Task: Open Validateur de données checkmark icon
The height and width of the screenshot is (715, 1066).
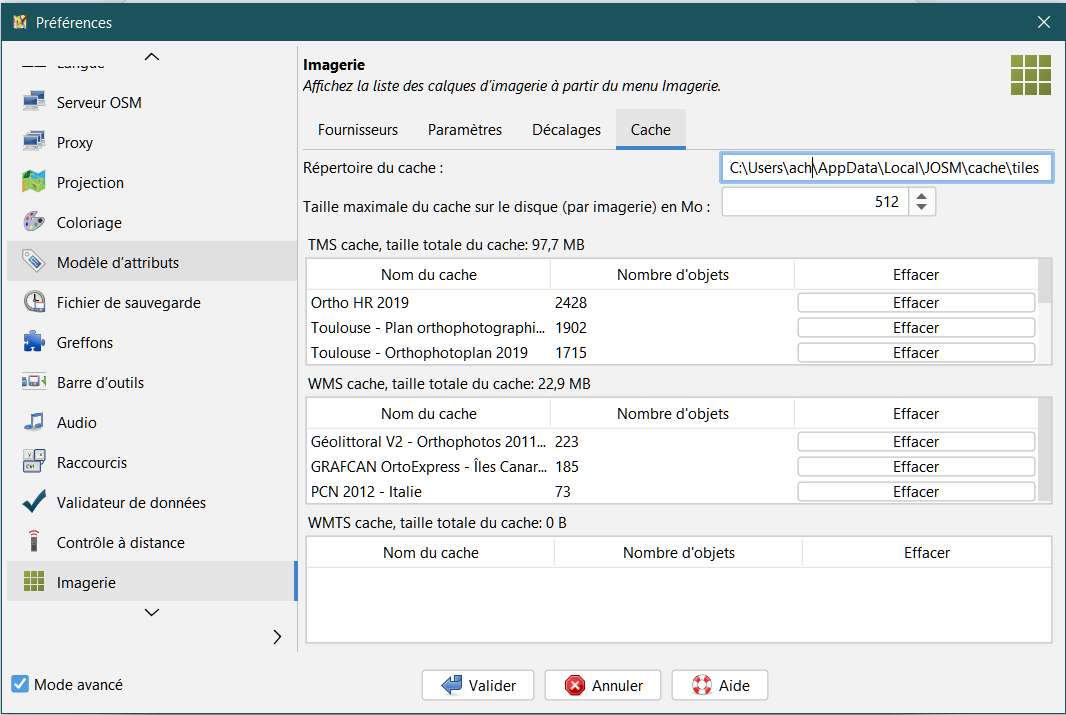Action: pyautogui.click(x=34, y=502)
